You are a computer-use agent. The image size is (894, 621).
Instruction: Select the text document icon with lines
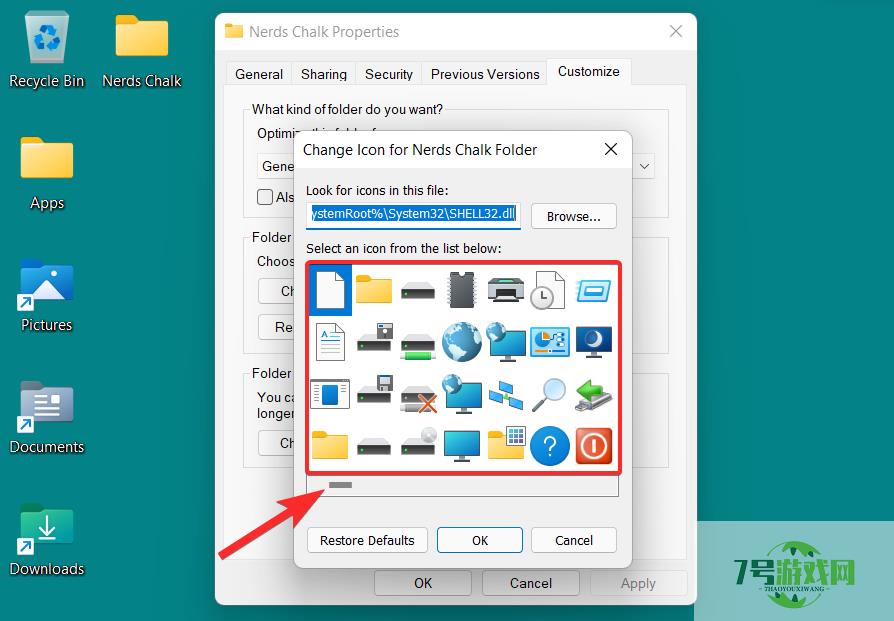click(331, 342)
